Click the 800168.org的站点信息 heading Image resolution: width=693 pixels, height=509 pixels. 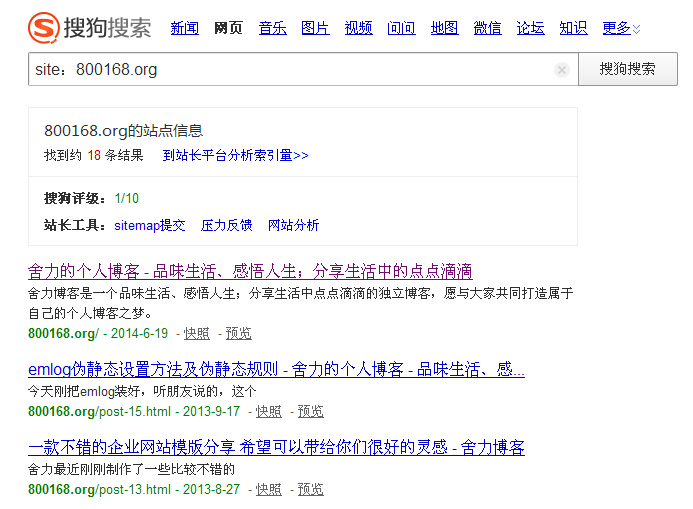[123, 131]
